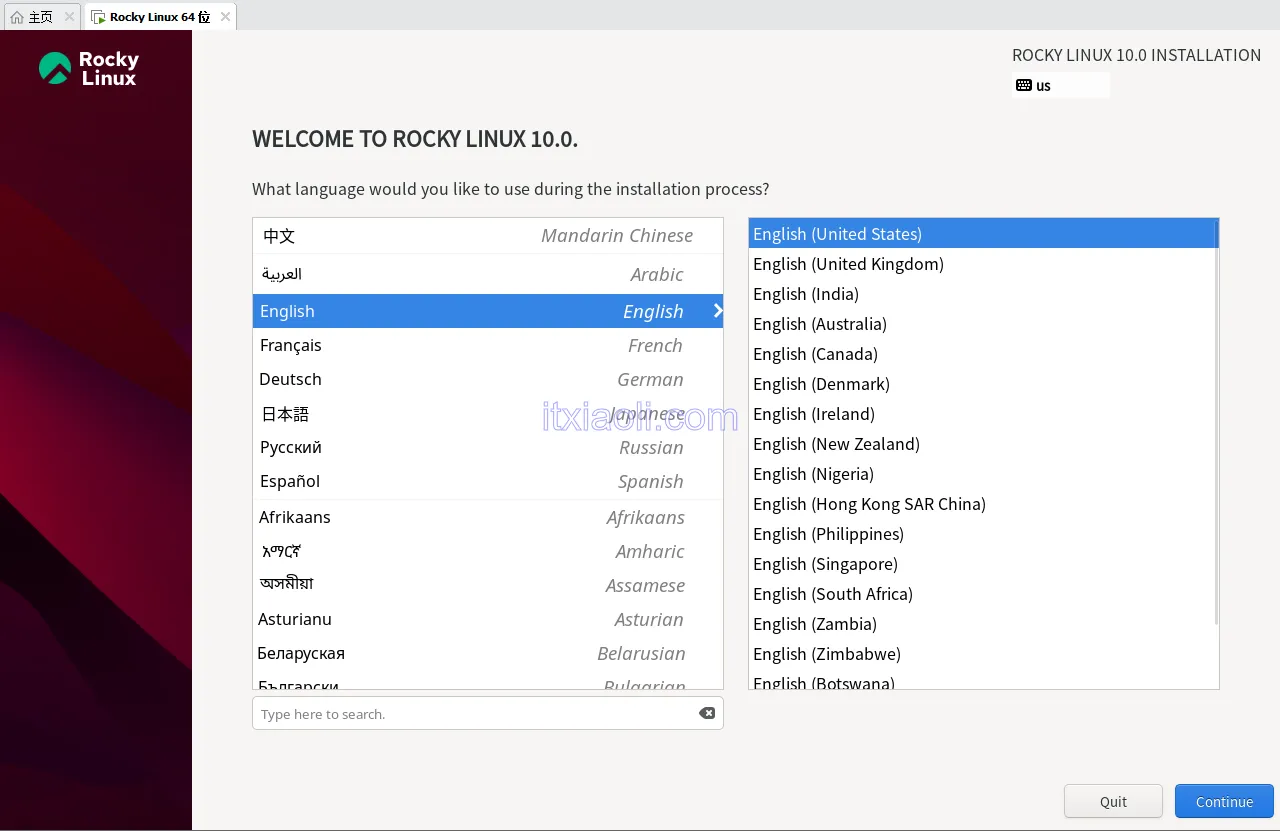This screenshot has width=1280, height=831.
Task: Click the chevron arrow on the English row
Action: coord(717,311)
